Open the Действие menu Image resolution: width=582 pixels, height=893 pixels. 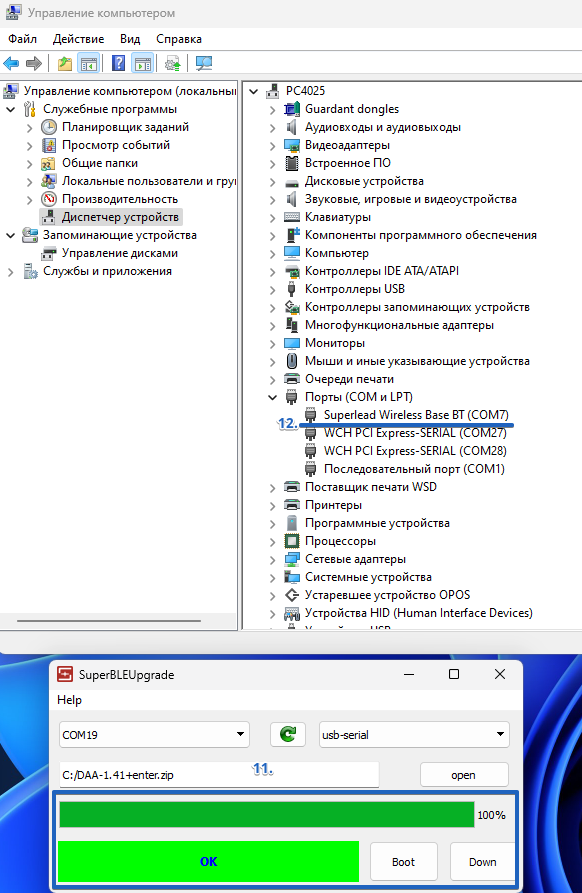pos(79,39)
